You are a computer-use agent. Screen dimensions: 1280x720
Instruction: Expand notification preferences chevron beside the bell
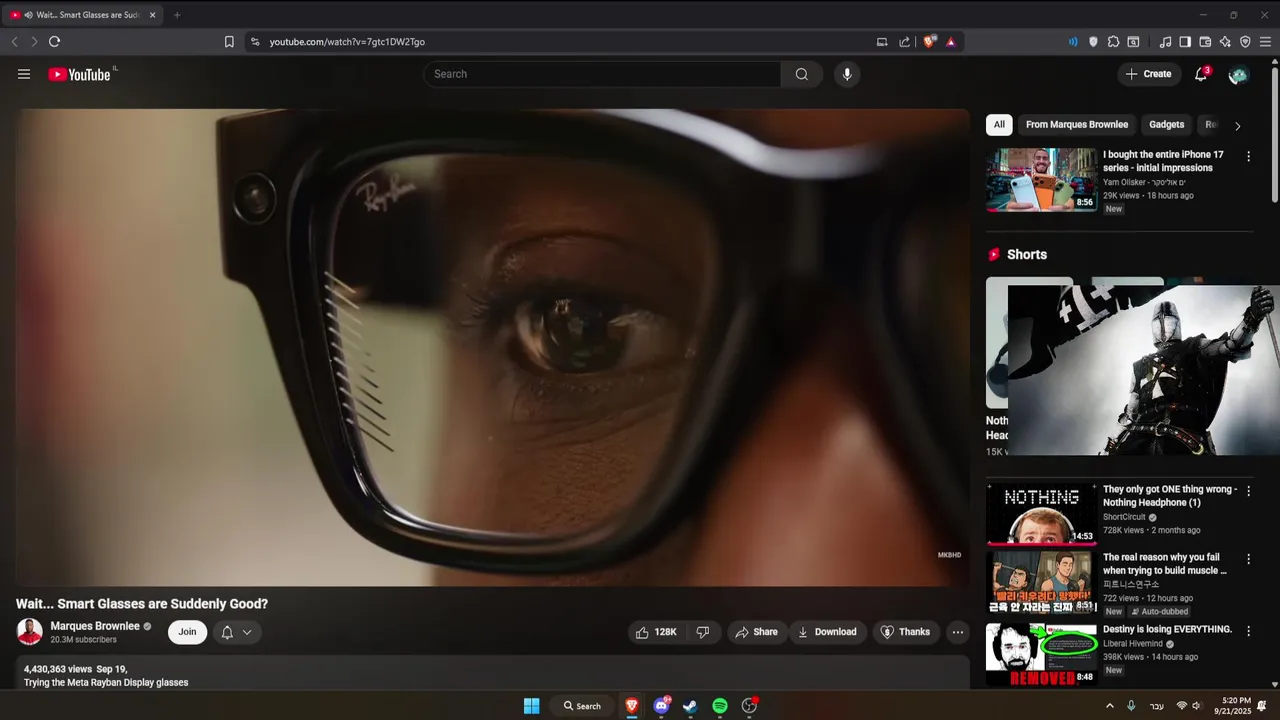pos(247,632)
